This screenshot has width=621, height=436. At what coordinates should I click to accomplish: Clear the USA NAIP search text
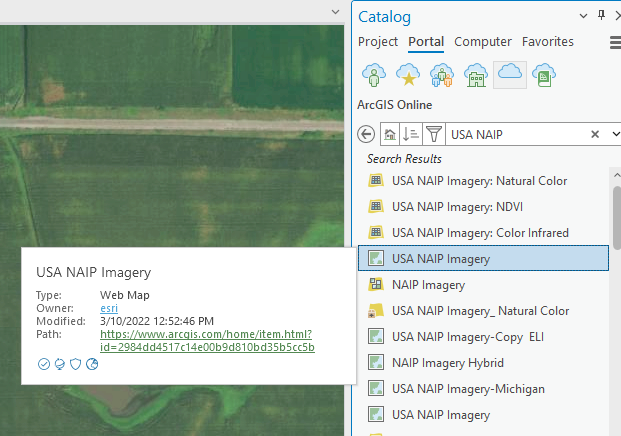[x=595, y=134]
